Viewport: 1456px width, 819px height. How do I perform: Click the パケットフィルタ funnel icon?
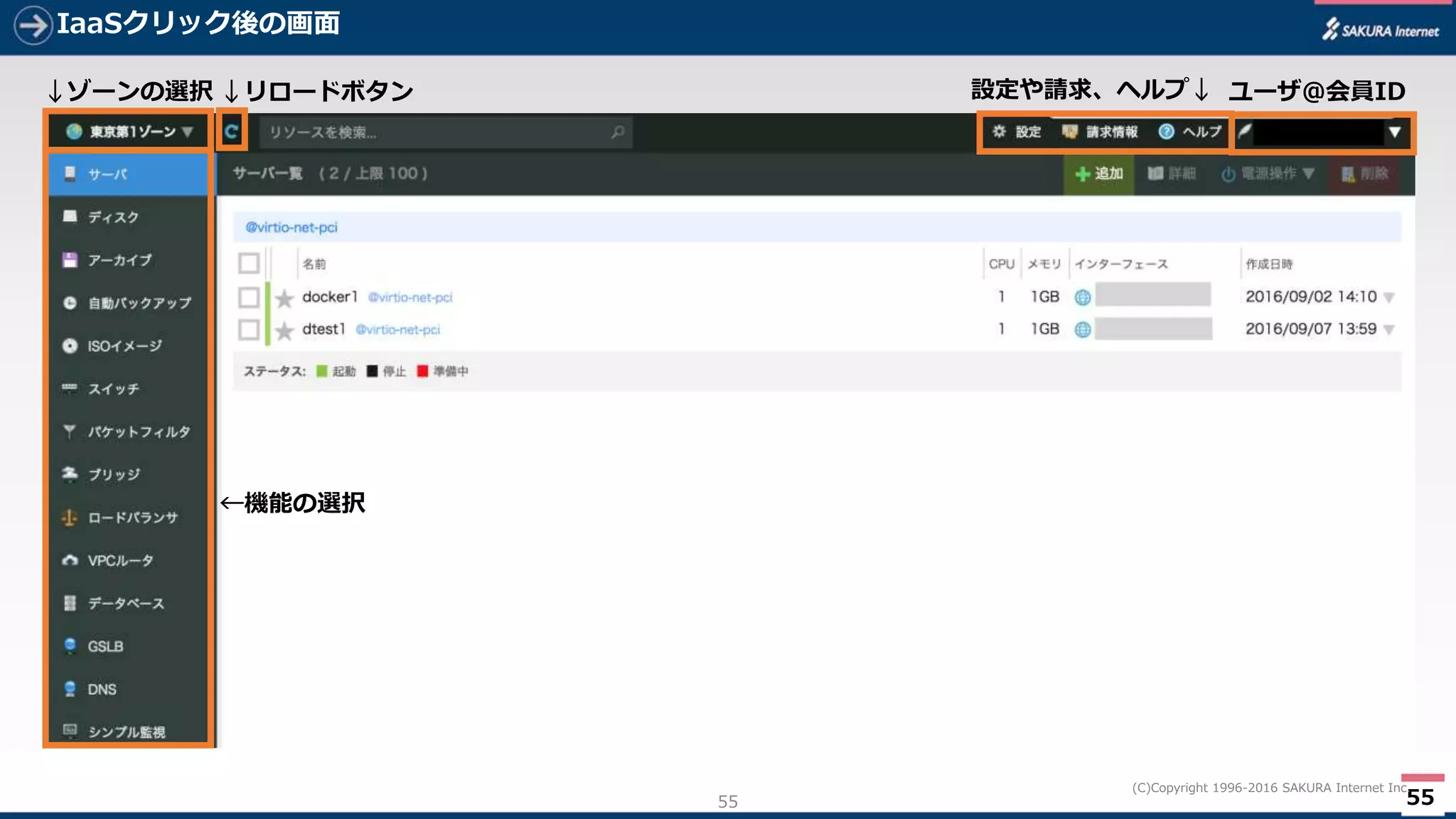(x=69, y=432)
